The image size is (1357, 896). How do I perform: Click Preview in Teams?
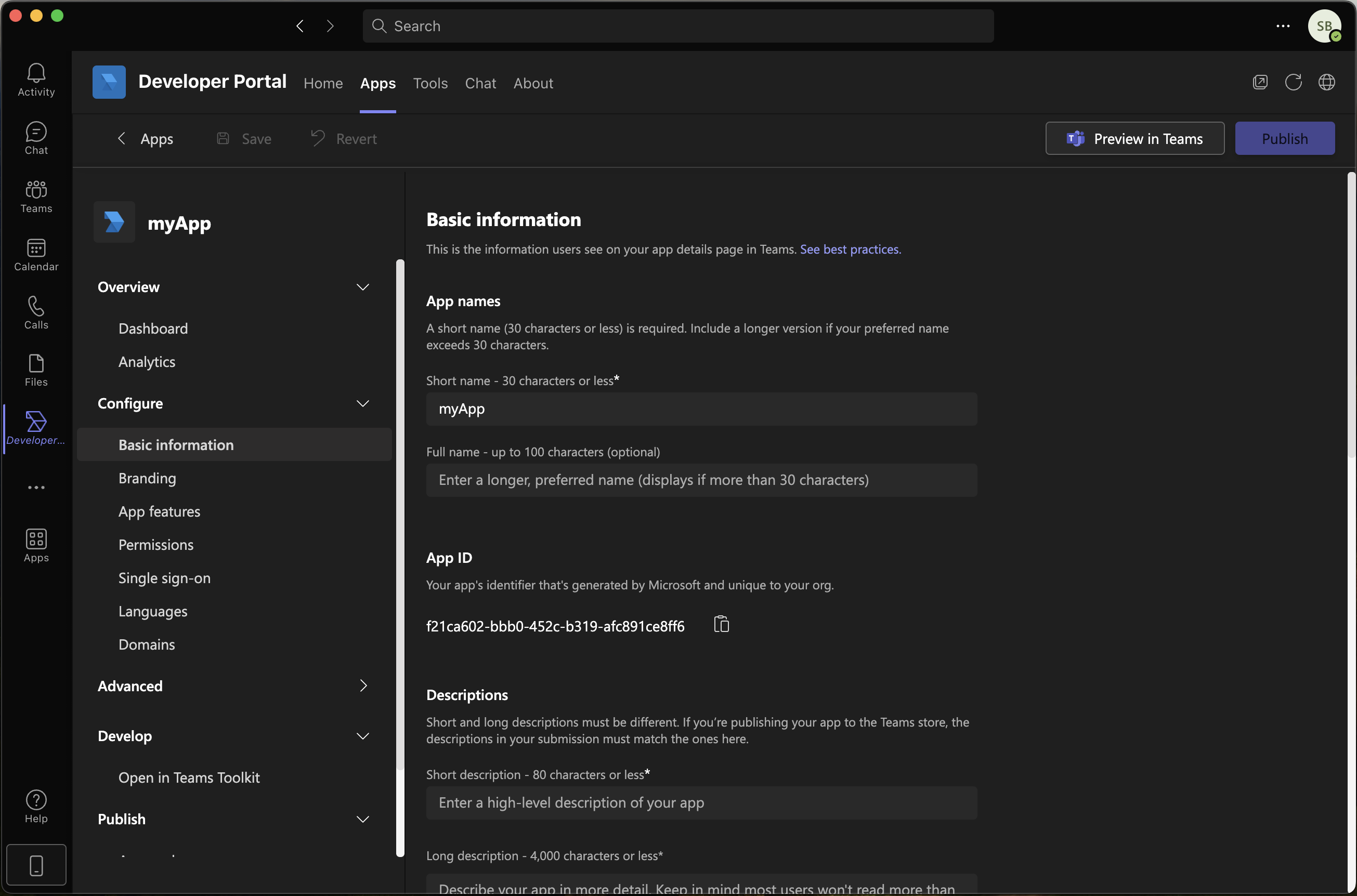coord(1134,138)
